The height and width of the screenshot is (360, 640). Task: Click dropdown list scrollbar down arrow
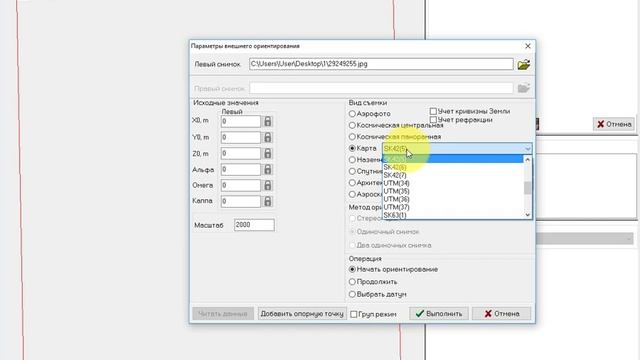tap(527, 214)
